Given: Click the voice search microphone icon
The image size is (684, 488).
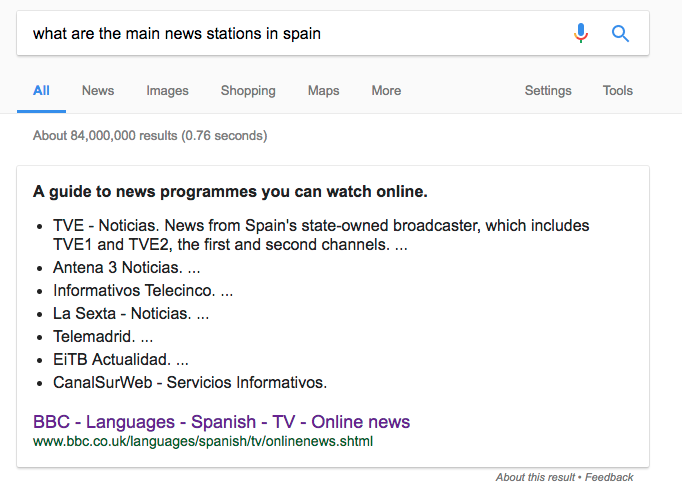Looking at the screenshot, I should pyautogui.click(x=581, y=33).
